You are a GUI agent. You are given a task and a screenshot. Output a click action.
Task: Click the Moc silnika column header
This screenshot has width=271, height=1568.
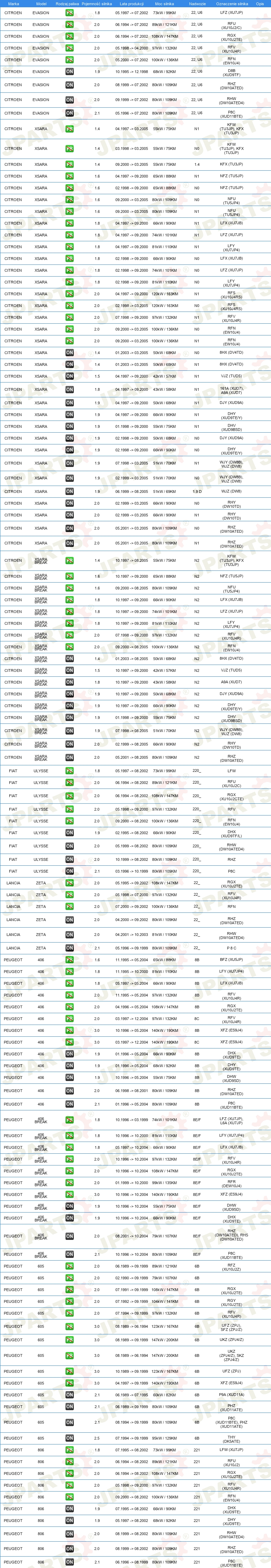click(x=164, y=4)
